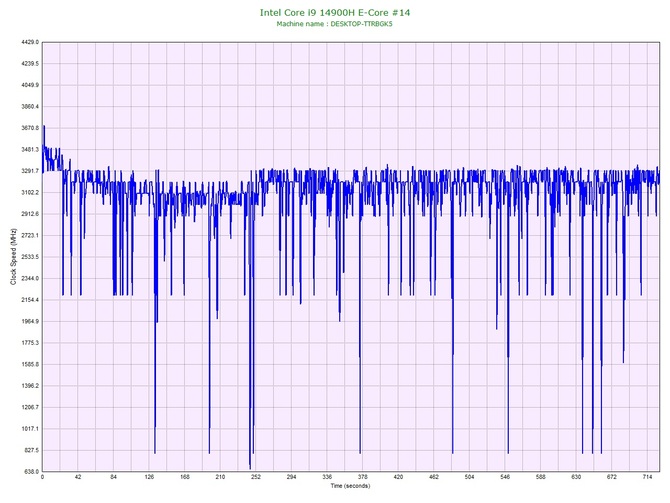The image size is (670, 503).
Task: Click the lowest clock-speed dip near 246 seconds
Action: tap(250, 467)
